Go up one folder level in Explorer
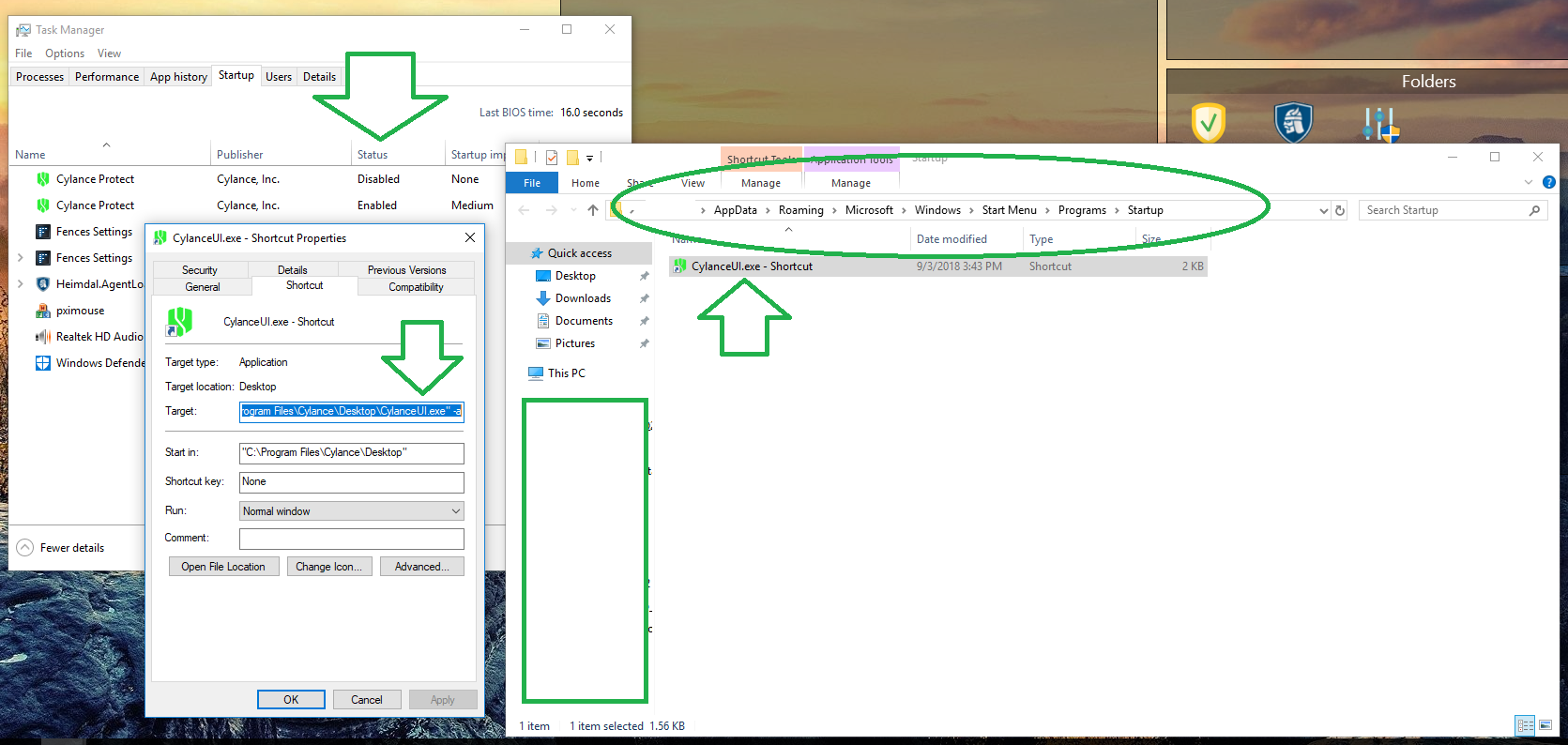This screenshot has height=745, width=1568. point(593,210)
